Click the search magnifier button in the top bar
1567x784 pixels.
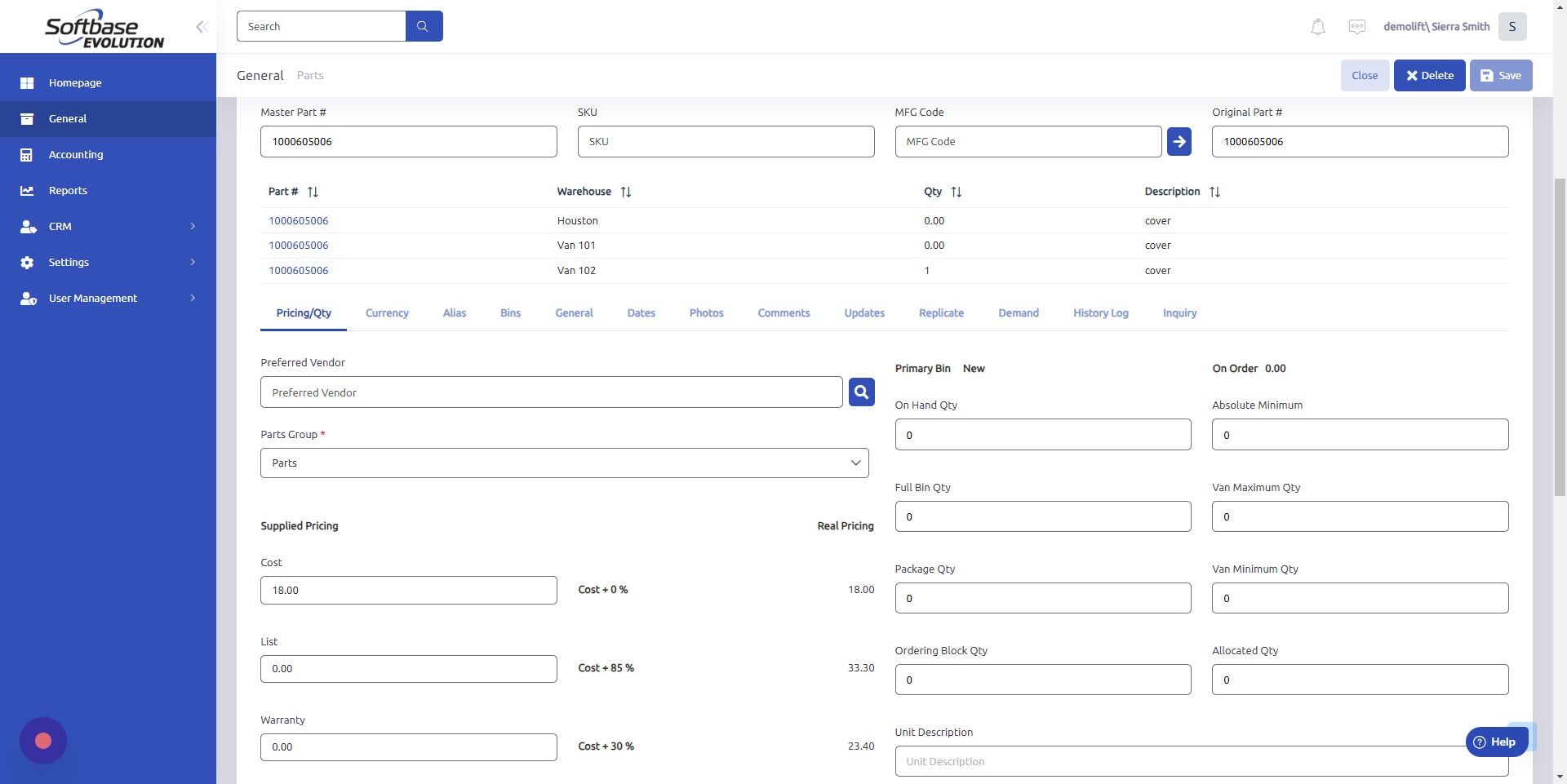tap(424, 26)
